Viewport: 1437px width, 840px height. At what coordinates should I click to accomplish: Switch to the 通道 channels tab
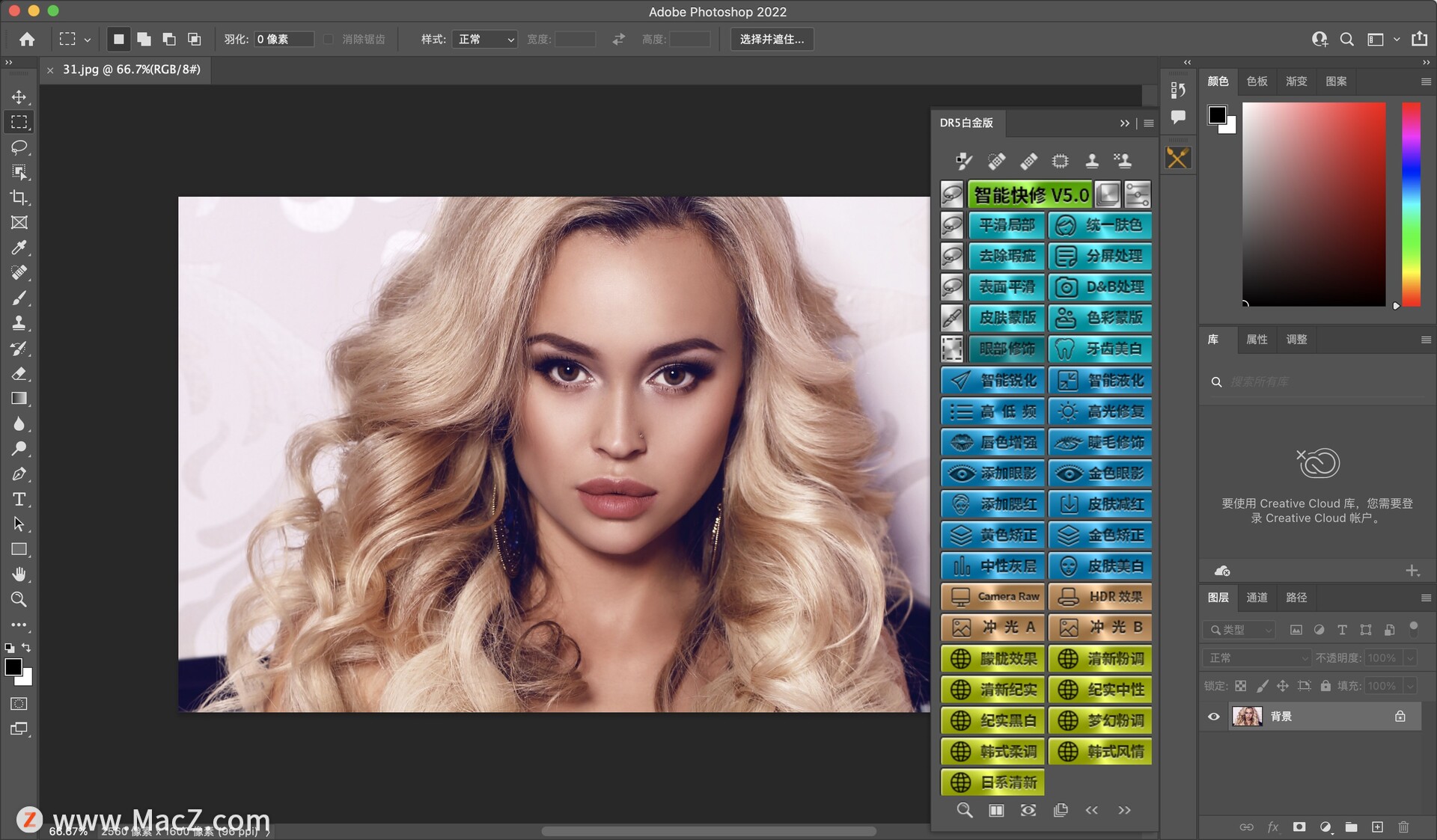pos(1257,598)
